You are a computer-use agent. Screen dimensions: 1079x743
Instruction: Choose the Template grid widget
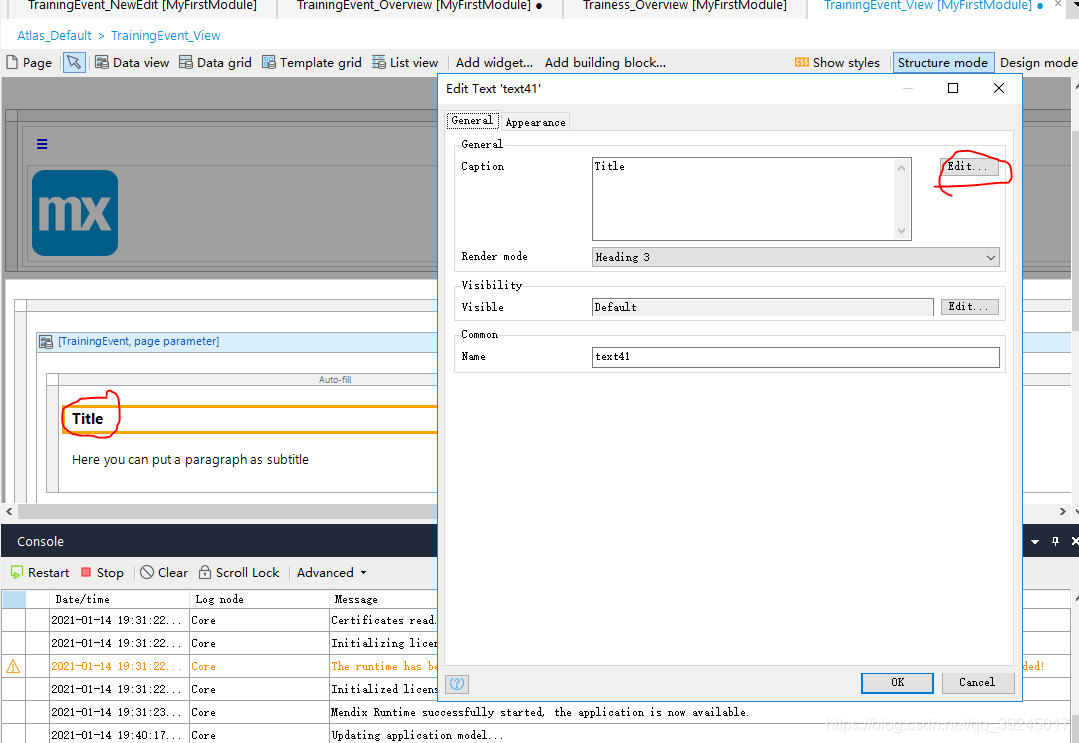(x=311, y=62)
